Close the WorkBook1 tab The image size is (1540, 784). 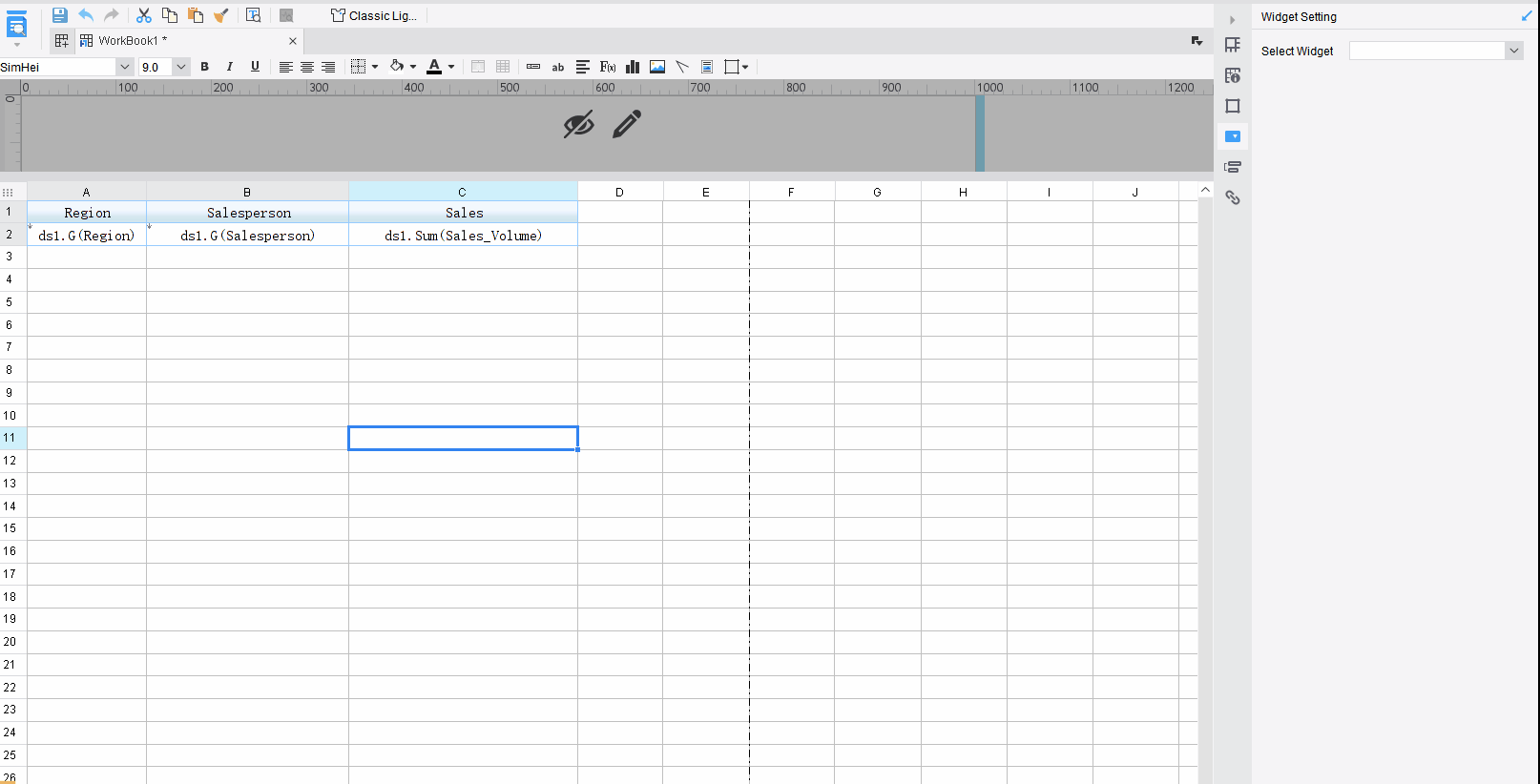[293, 41]
